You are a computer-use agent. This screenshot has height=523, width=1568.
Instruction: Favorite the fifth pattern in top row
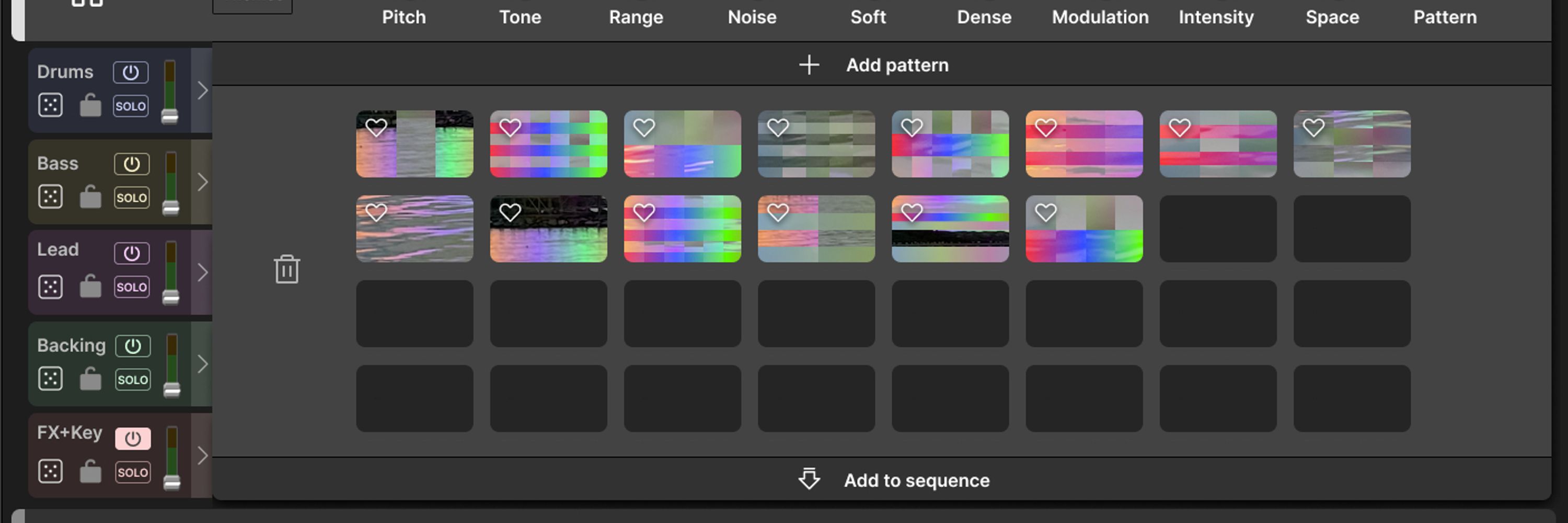[x=912, y=127]
